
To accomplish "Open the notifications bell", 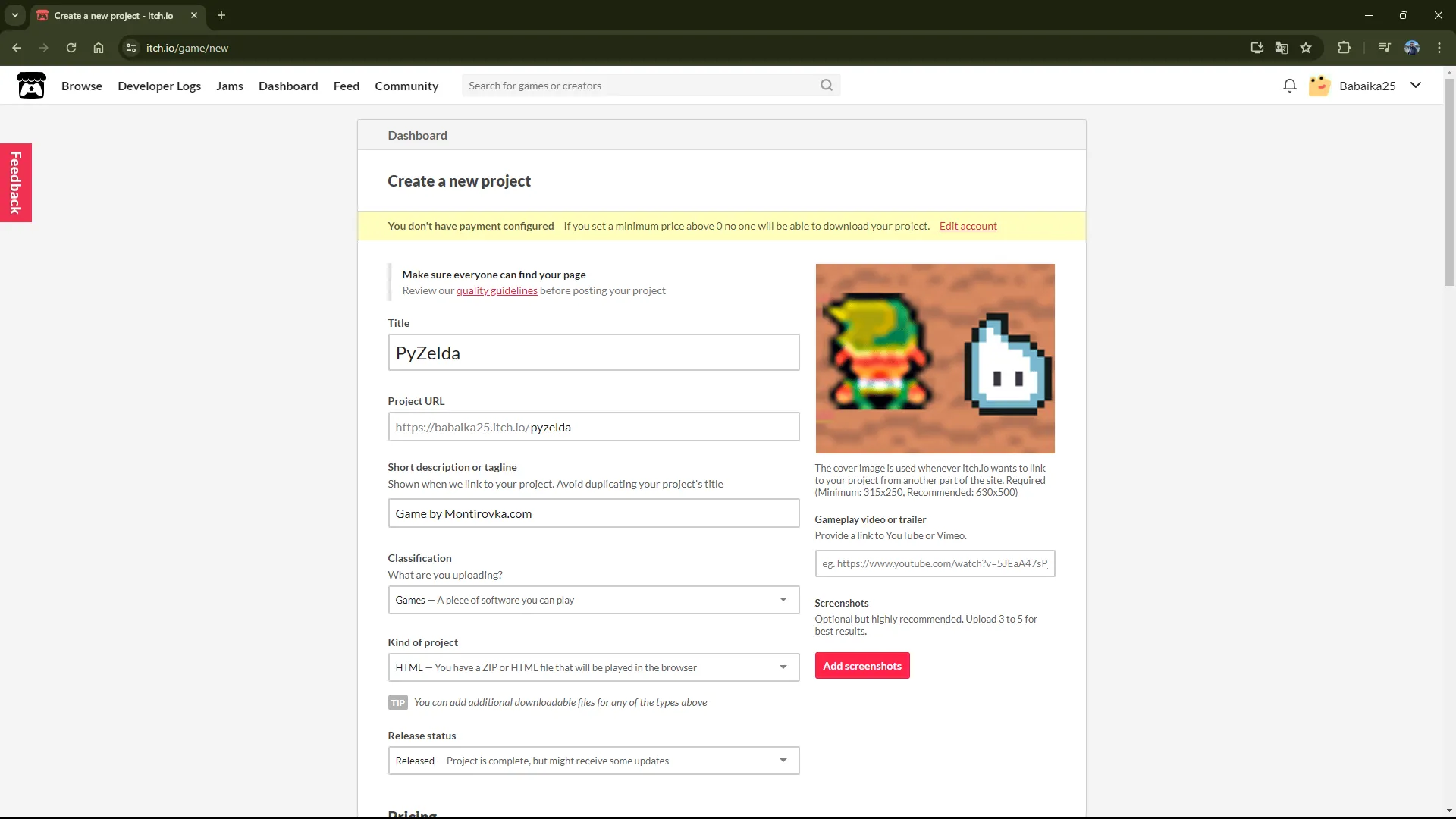I will (x=1289, y=86).
